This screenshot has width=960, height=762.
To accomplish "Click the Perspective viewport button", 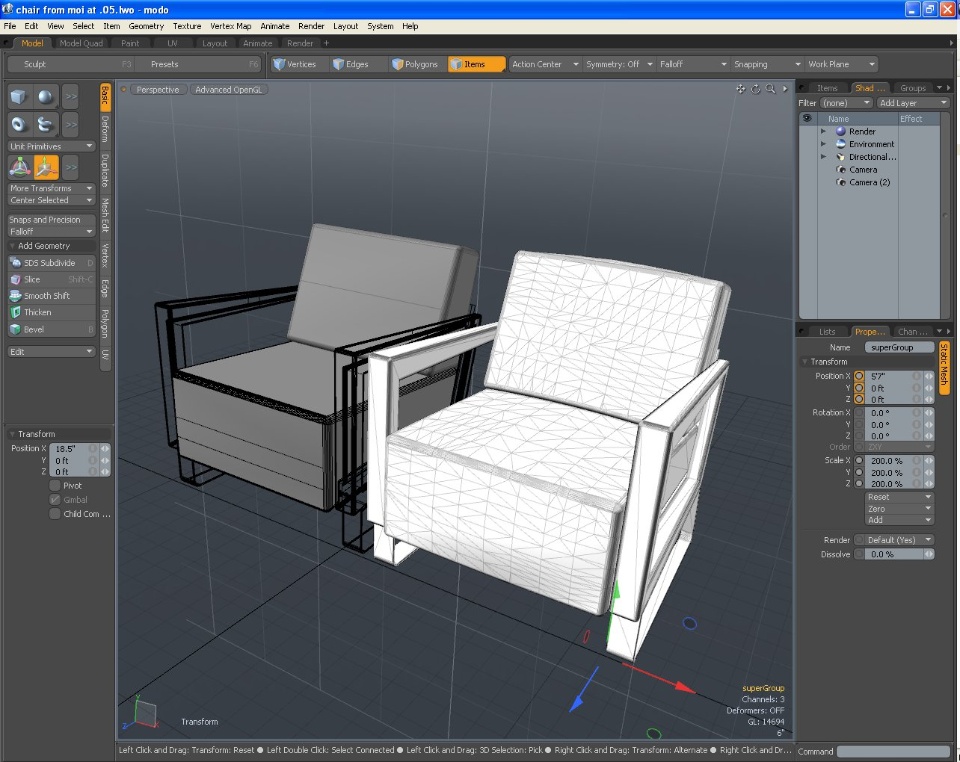I will pyautogui.click(x=158, y=89).
